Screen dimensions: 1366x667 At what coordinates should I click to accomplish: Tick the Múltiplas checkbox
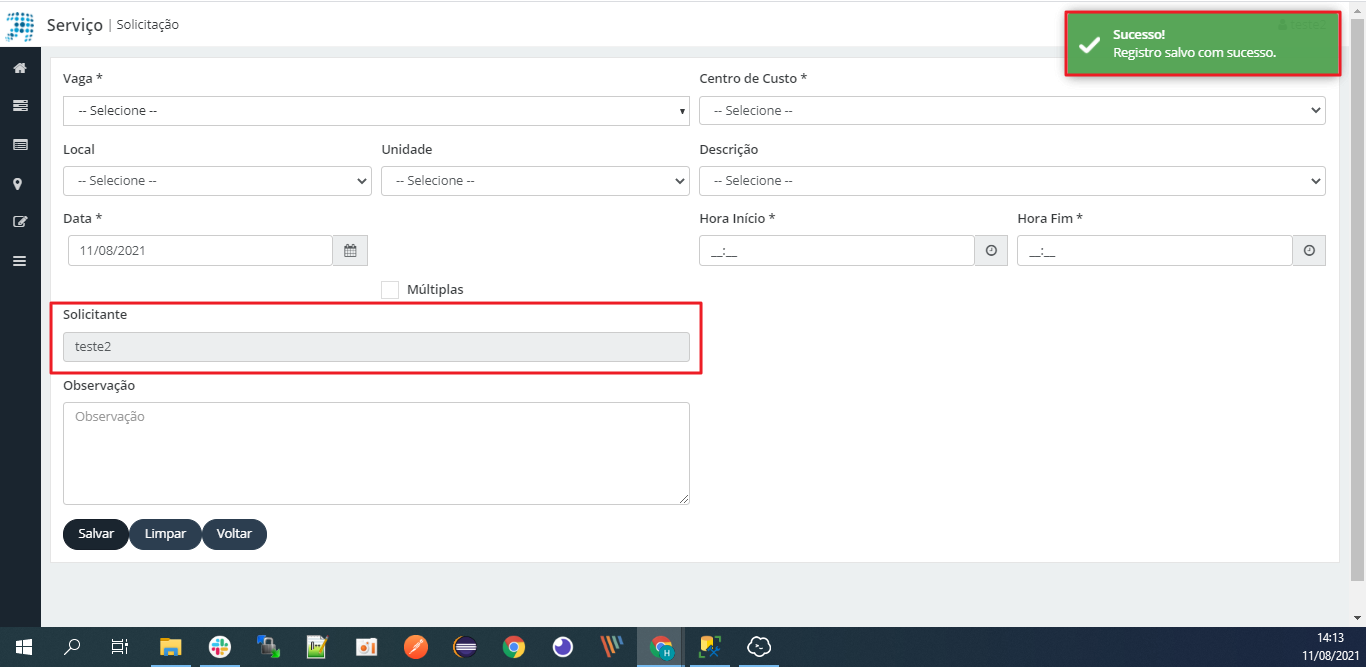(390, 289)
